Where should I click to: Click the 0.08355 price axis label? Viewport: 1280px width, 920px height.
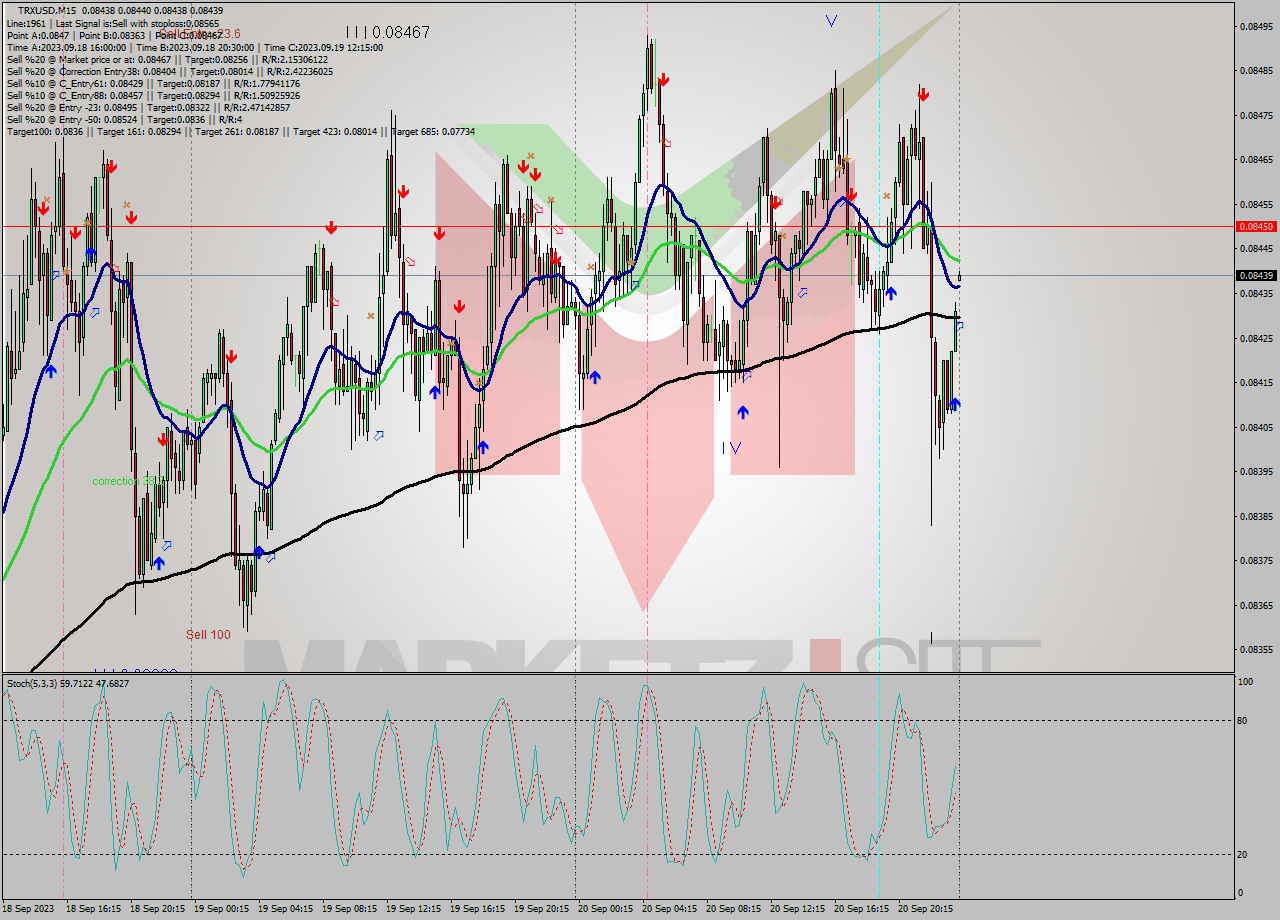click(1256, 649)
